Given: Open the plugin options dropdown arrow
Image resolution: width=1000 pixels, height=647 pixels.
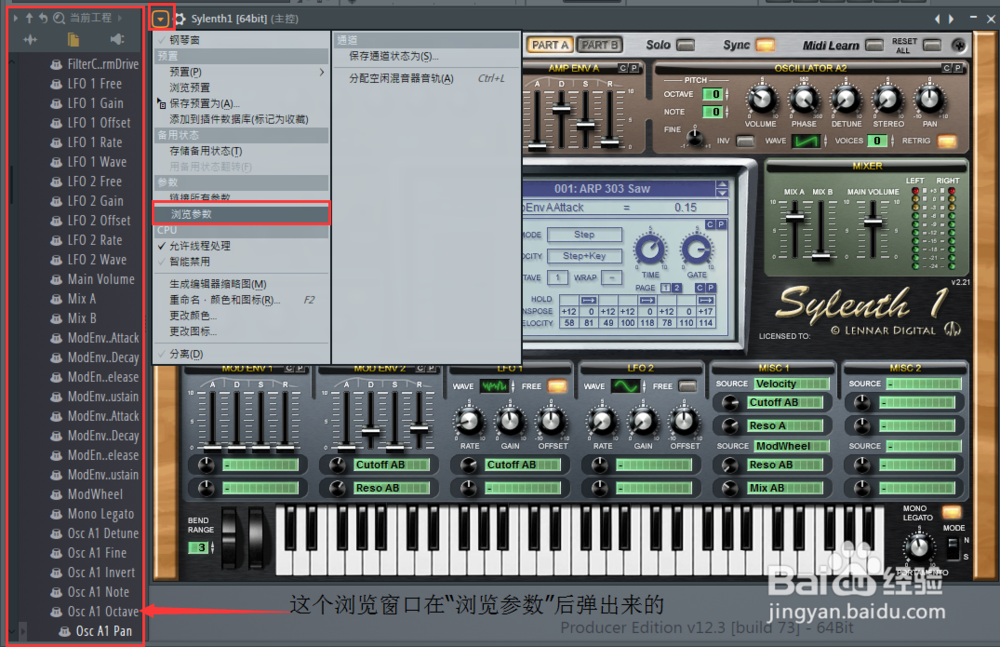Looking at the screenshot, I should point(160,19).
